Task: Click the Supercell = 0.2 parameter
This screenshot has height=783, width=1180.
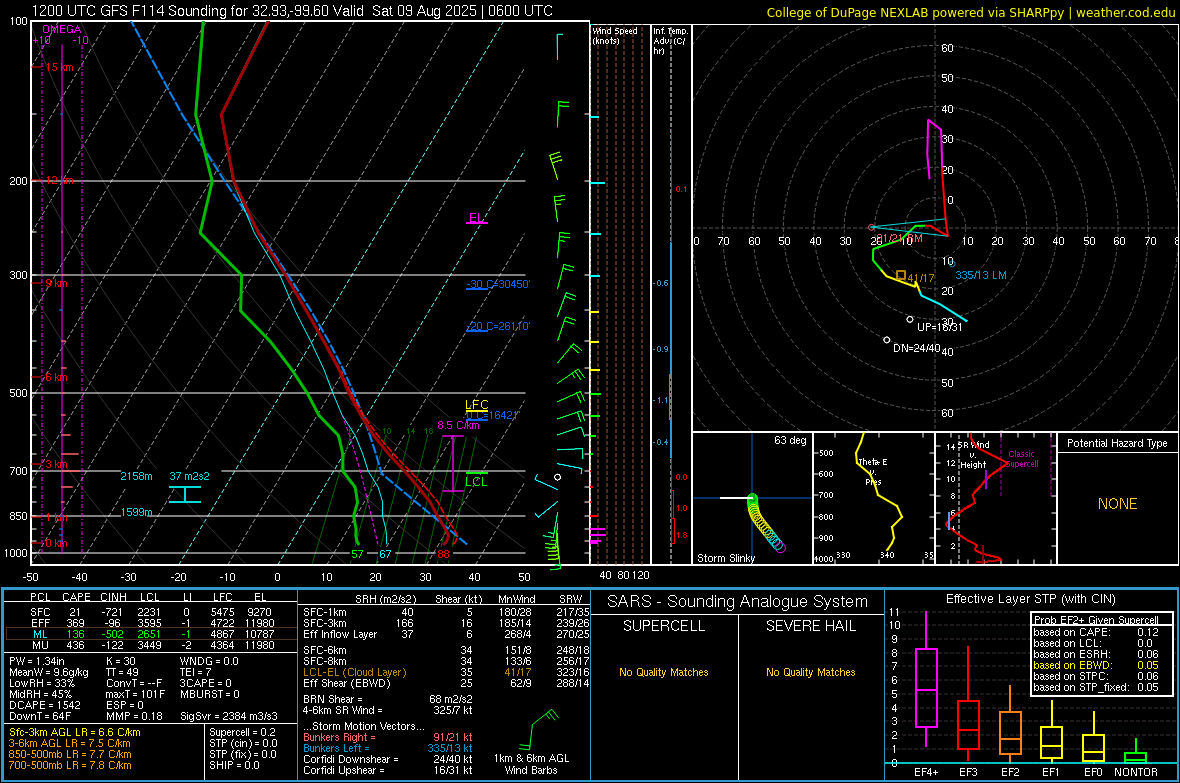Action: 242,733
